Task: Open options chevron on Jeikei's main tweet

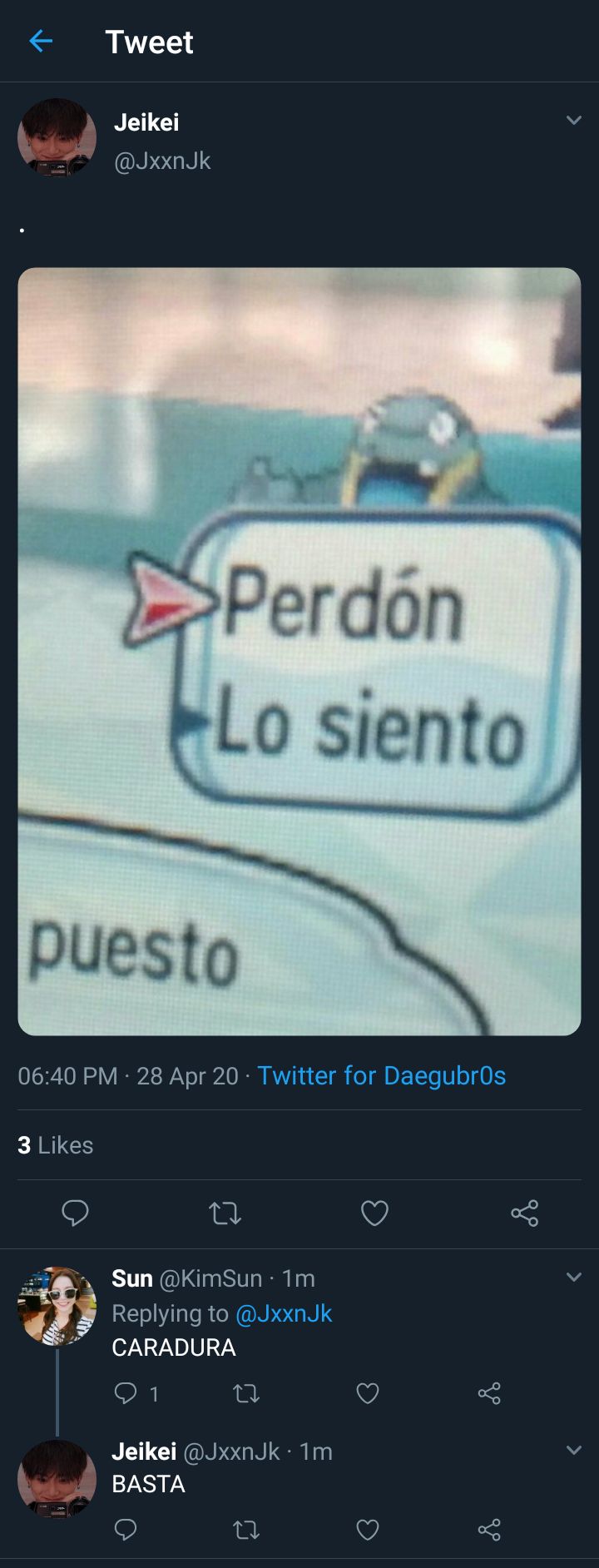Action: pos(573,121)
